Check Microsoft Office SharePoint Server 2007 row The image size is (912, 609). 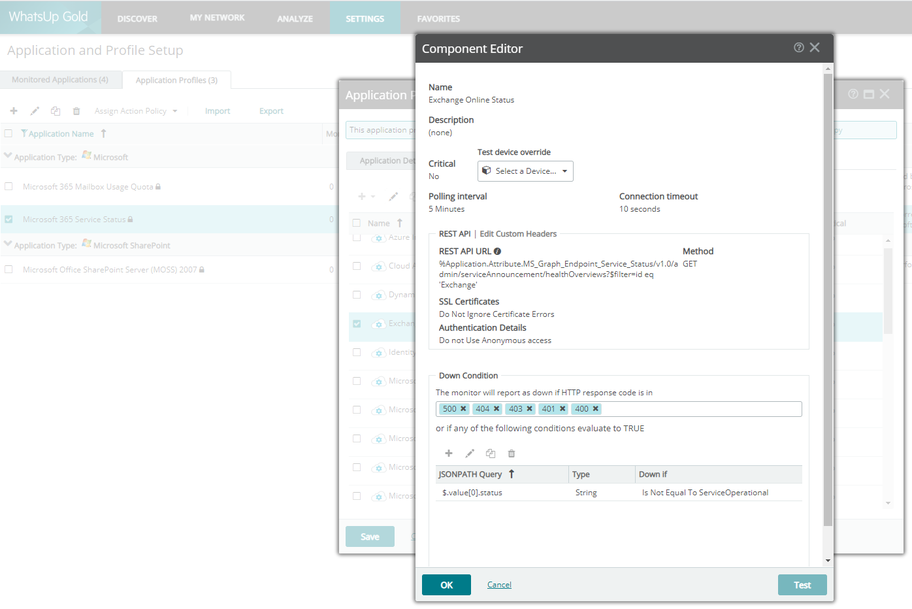8,269
